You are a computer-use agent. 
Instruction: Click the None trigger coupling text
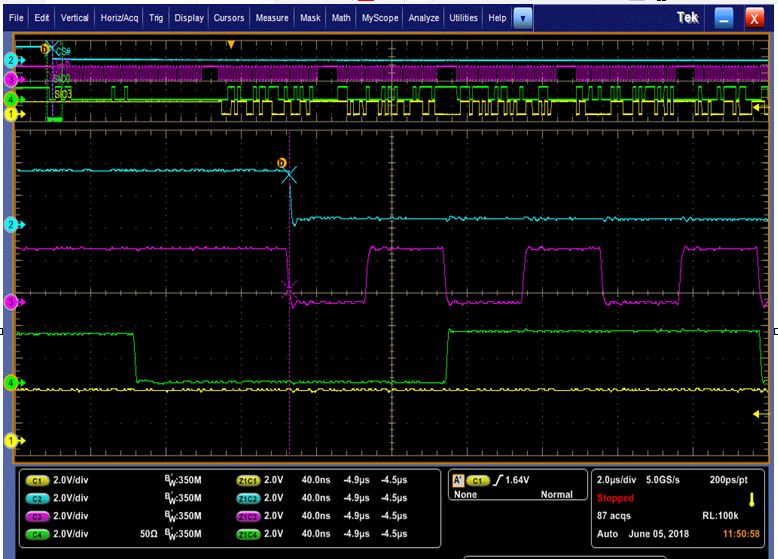click(x=465, y=495)
